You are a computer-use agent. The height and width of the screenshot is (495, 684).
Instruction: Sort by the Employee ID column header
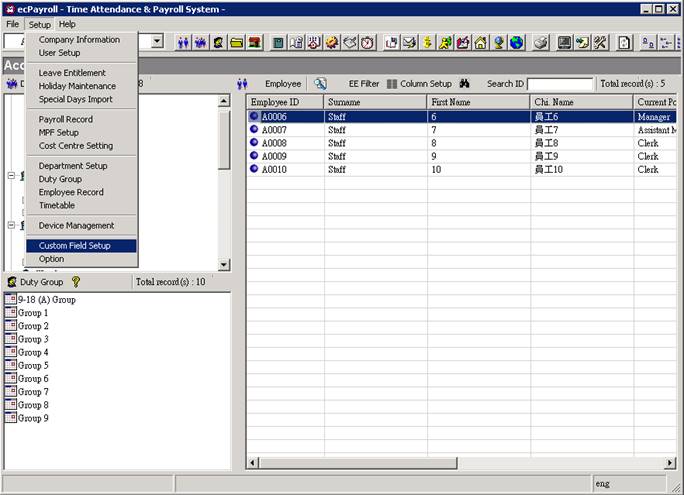point(285,102)
